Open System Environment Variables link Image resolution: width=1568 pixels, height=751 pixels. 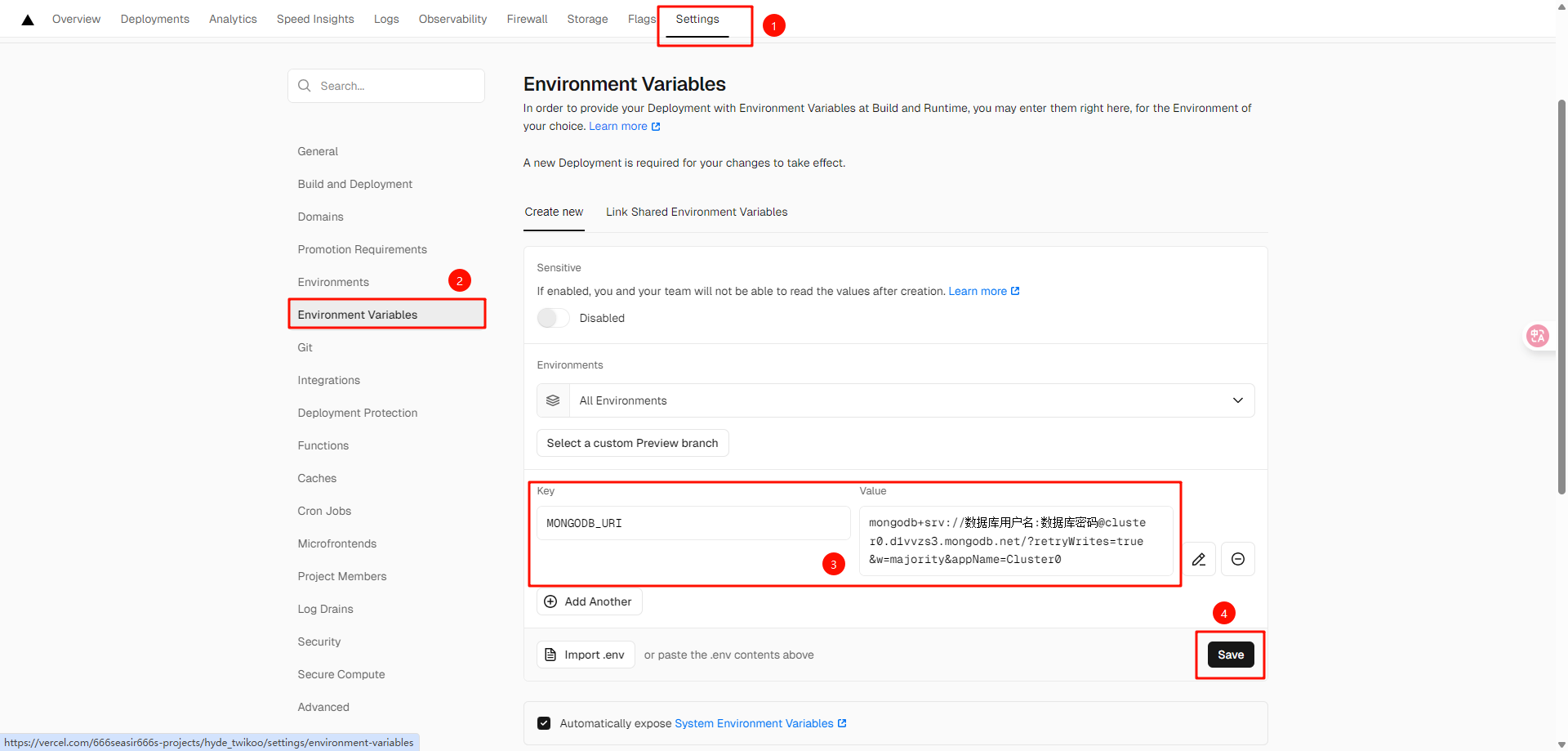[x=760, y=723]
